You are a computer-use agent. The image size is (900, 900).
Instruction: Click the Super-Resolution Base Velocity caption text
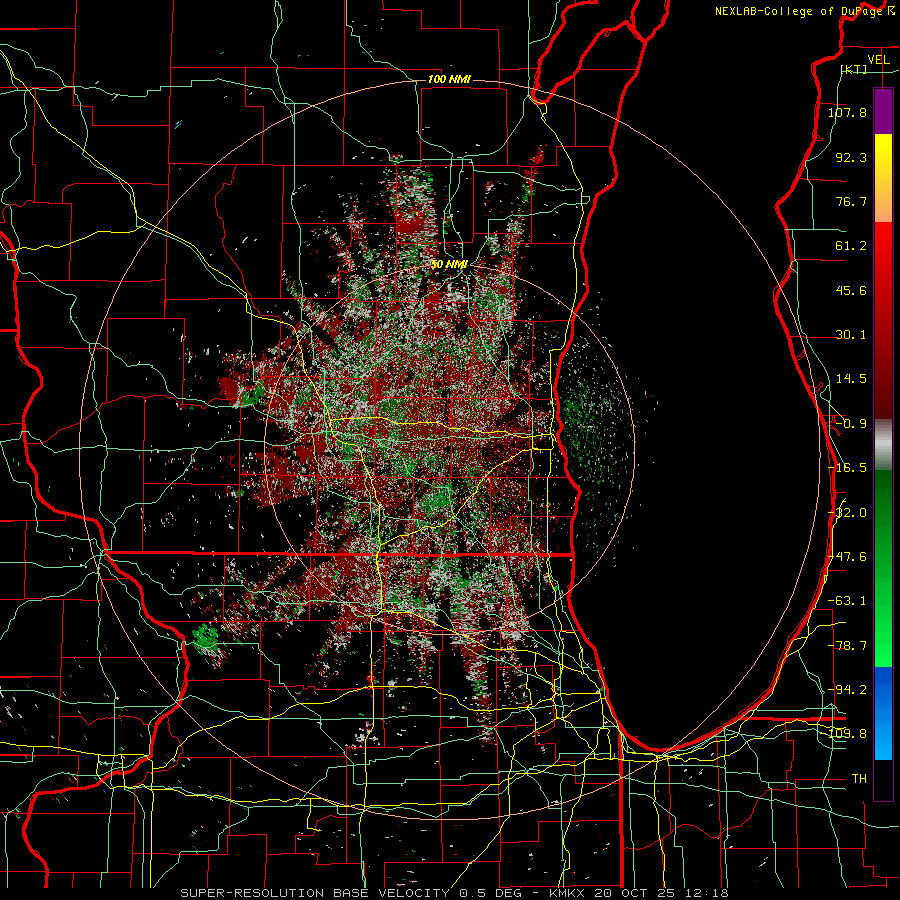pos(454,893)
